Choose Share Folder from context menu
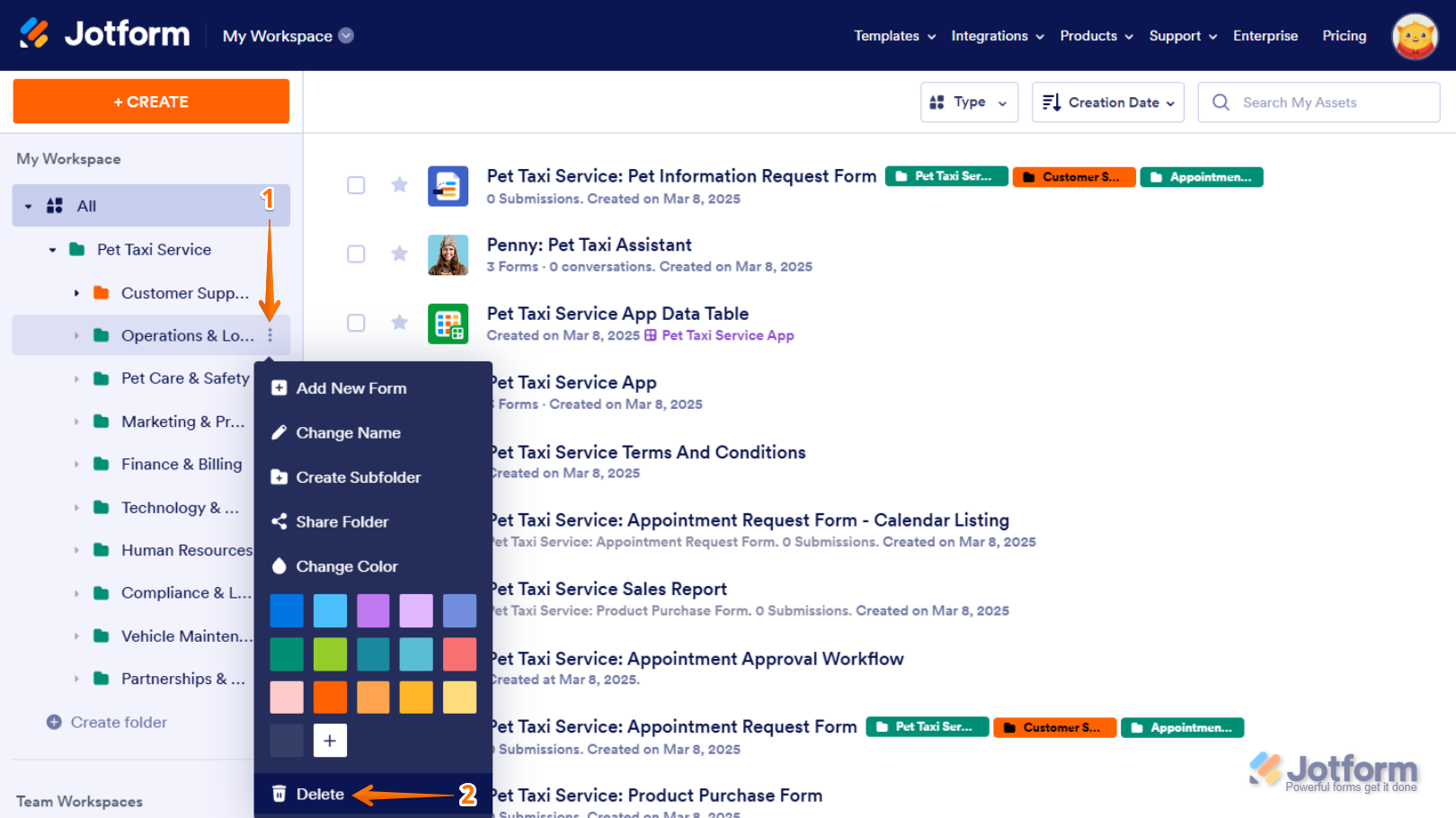1456x818 pixels. pos(373,521)
